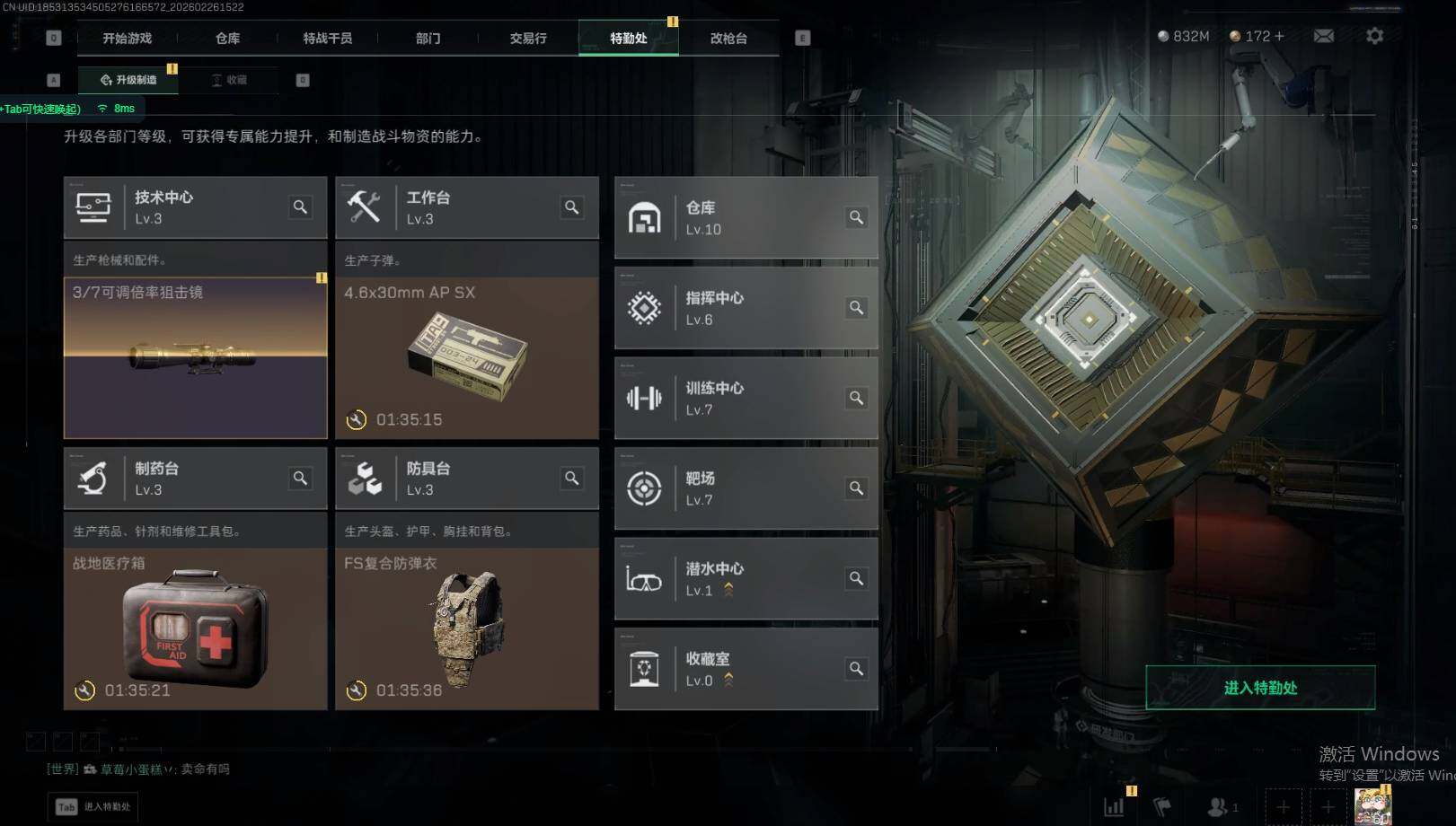1456x826 pixels.
Task: Click the 靶场 target icon
Action: click(x=644, y=488)
